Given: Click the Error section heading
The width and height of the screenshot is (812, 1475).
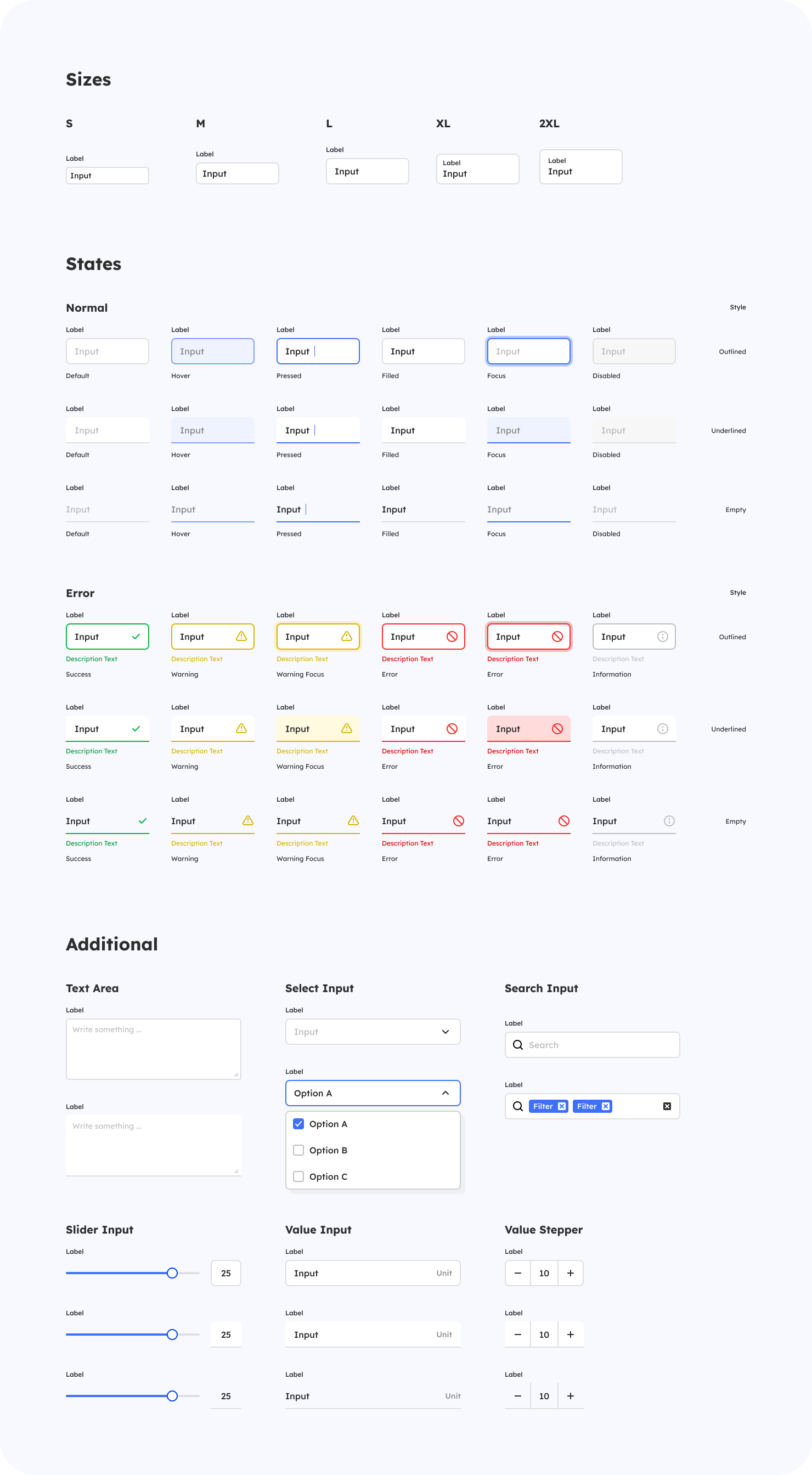Looking at the screenshot, I should 80,593.
